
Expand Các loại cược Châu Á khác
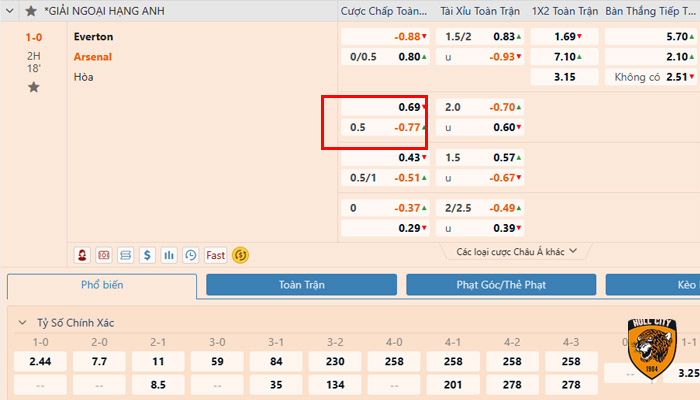pyautogui.click(x=517, y=252)
